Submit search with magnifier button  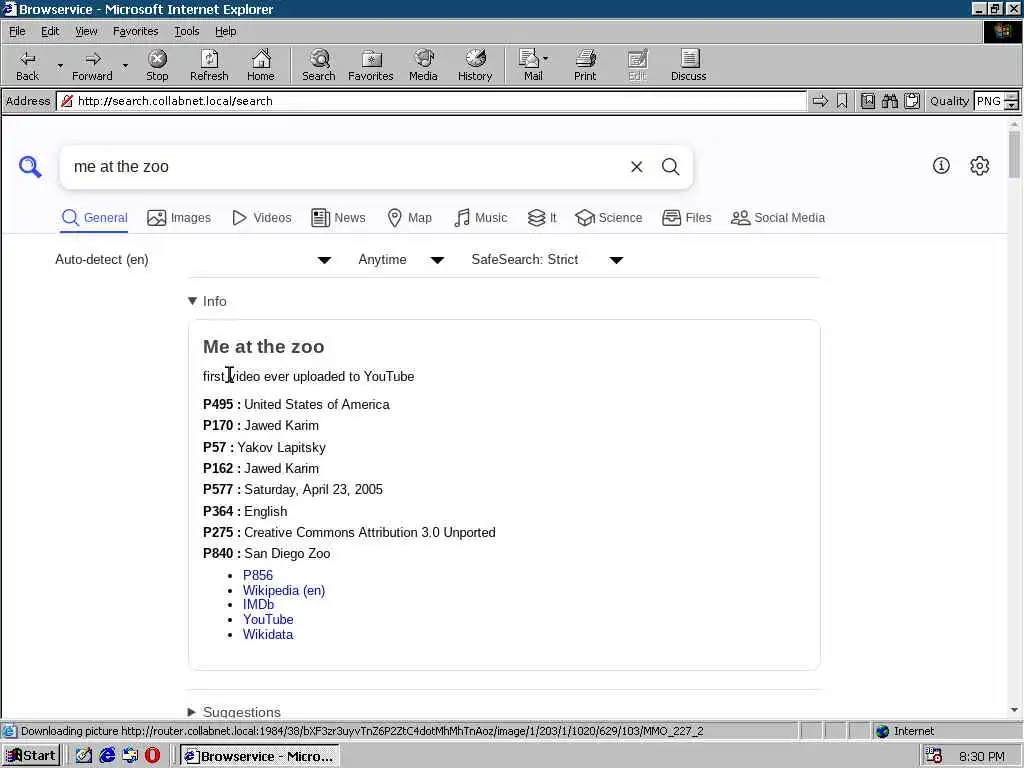coord(671,167)
